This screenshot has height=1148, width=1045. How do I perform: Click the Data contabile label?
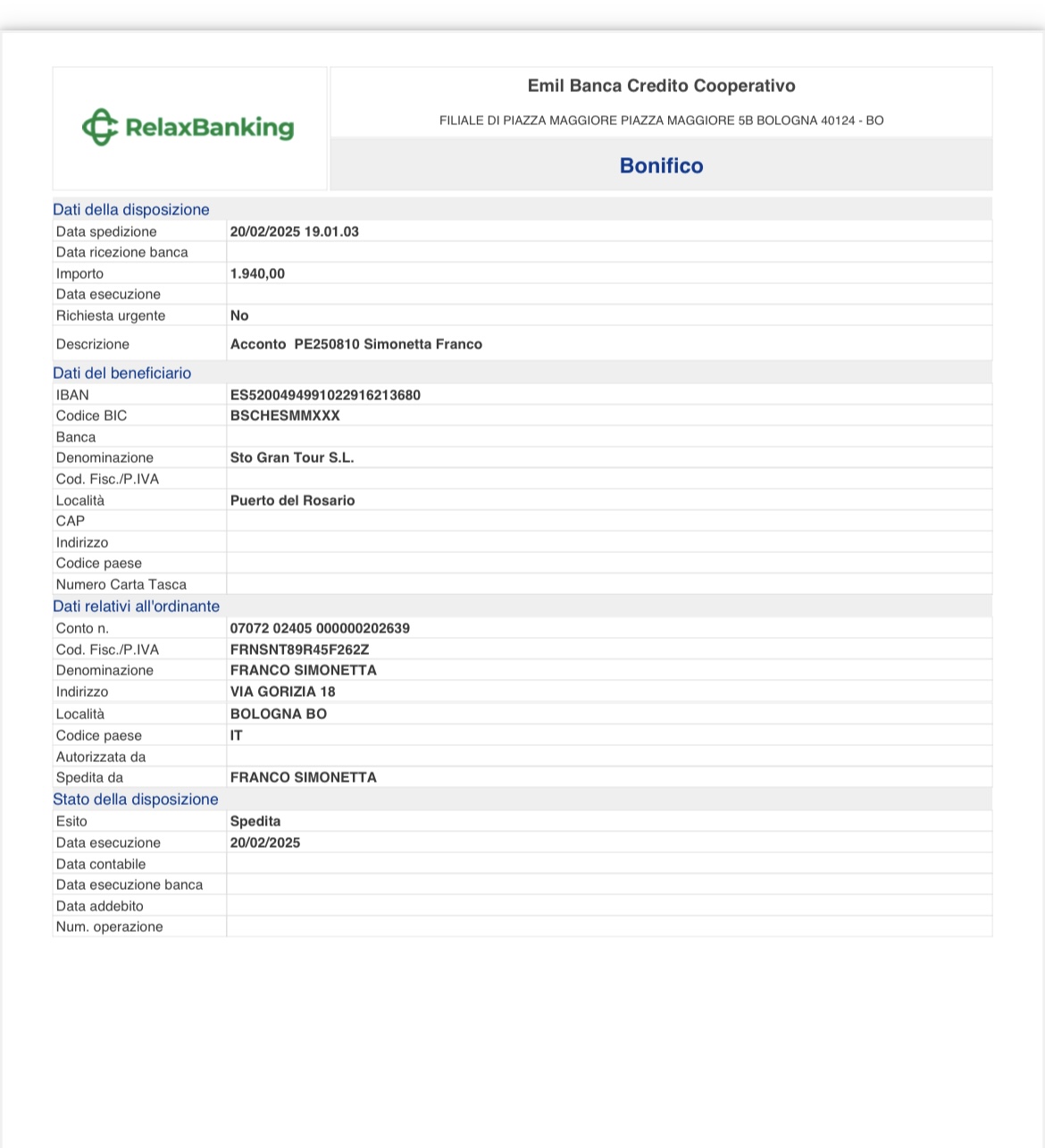click(101, 864)
